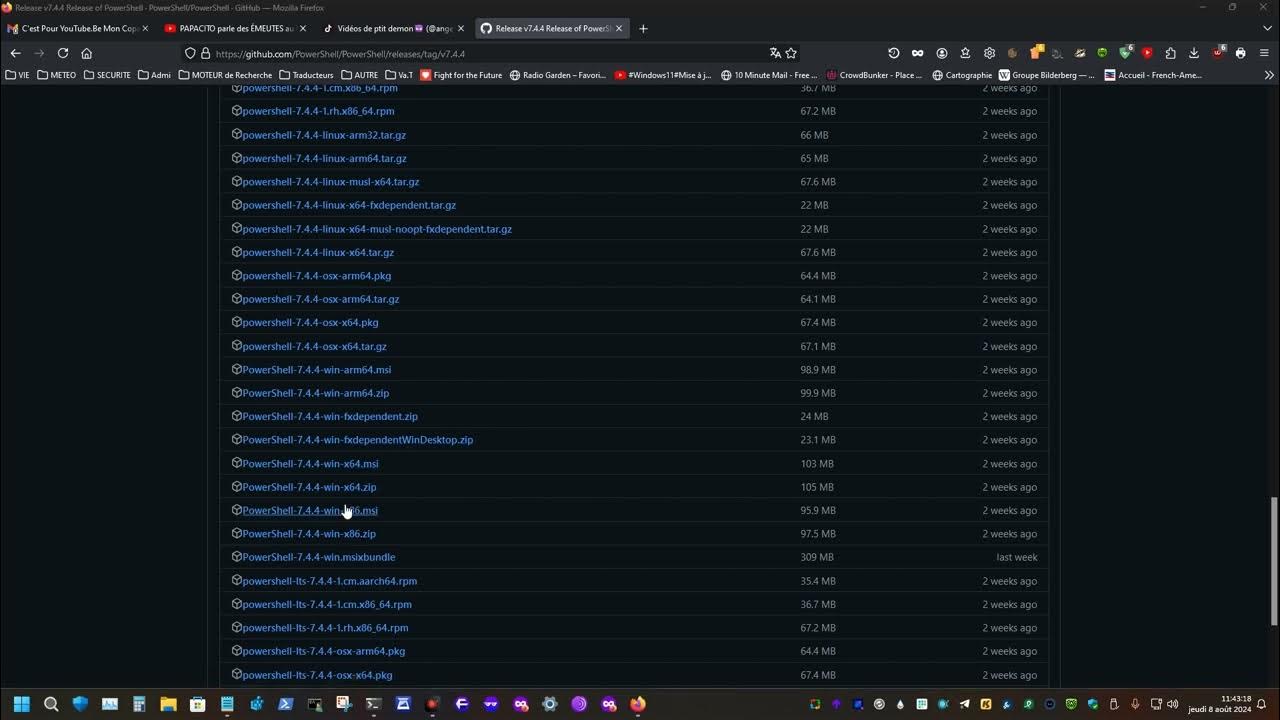
Task: Open Windows taskbar search
Action: click(x=51, y=704)
